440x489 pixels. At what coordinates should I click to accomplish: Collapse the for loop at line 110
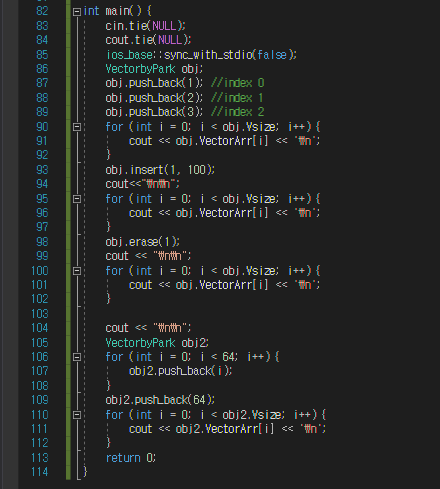coord(77,415)
